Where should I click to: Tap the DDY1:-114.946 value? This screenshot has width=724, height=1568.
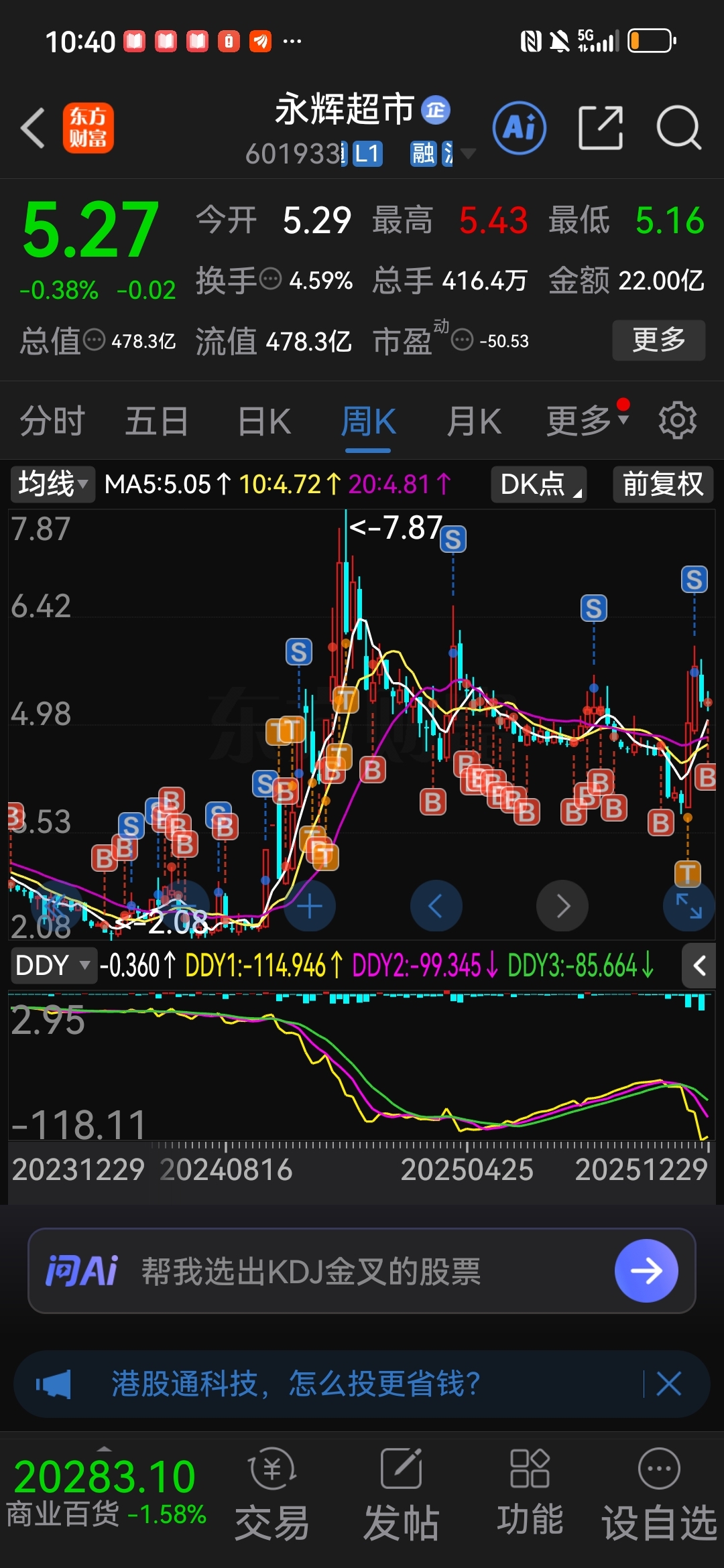click(264, 966)
